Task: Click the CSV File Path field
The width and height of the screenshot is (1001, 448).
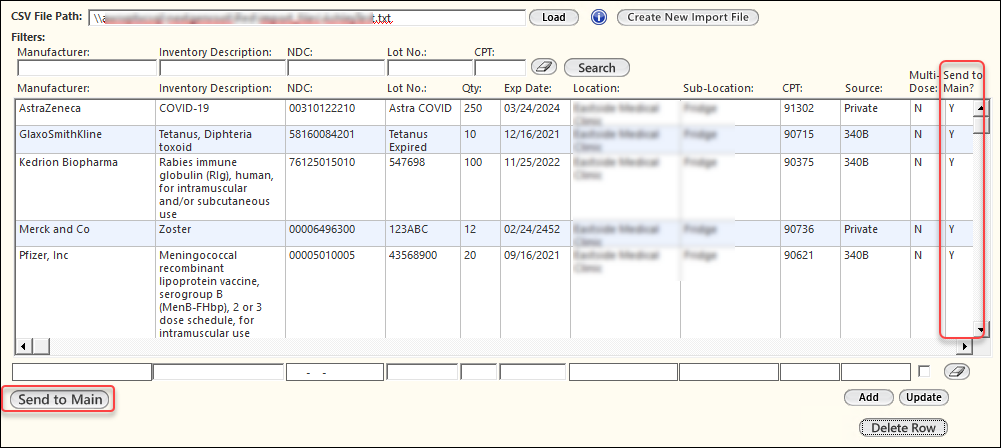Action: pyautogui.click(x=307, y=17)
